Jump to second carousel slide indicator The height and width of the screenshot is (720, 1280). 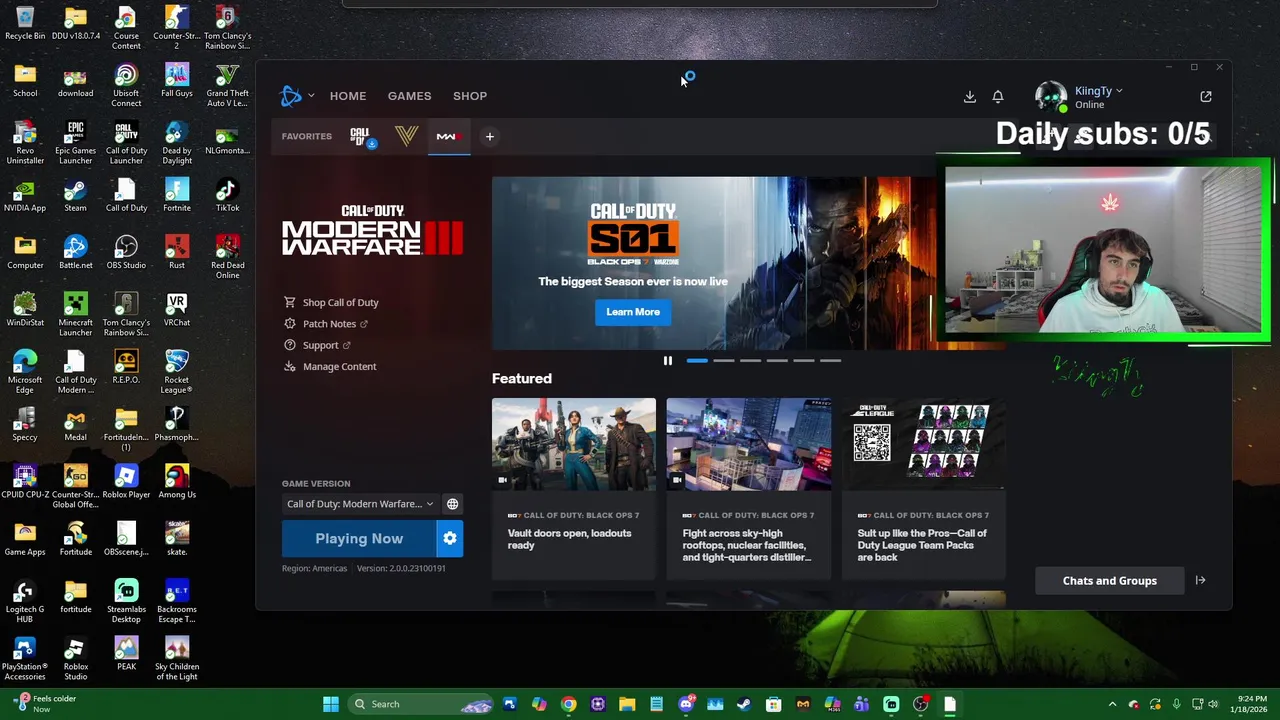pos(724,361)
